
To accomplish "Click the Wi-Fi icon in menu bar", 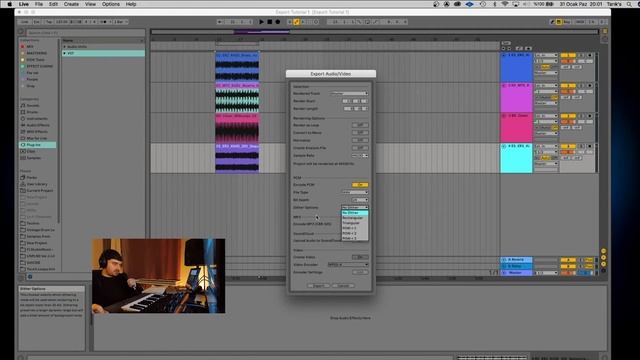I will pos(505,4).
